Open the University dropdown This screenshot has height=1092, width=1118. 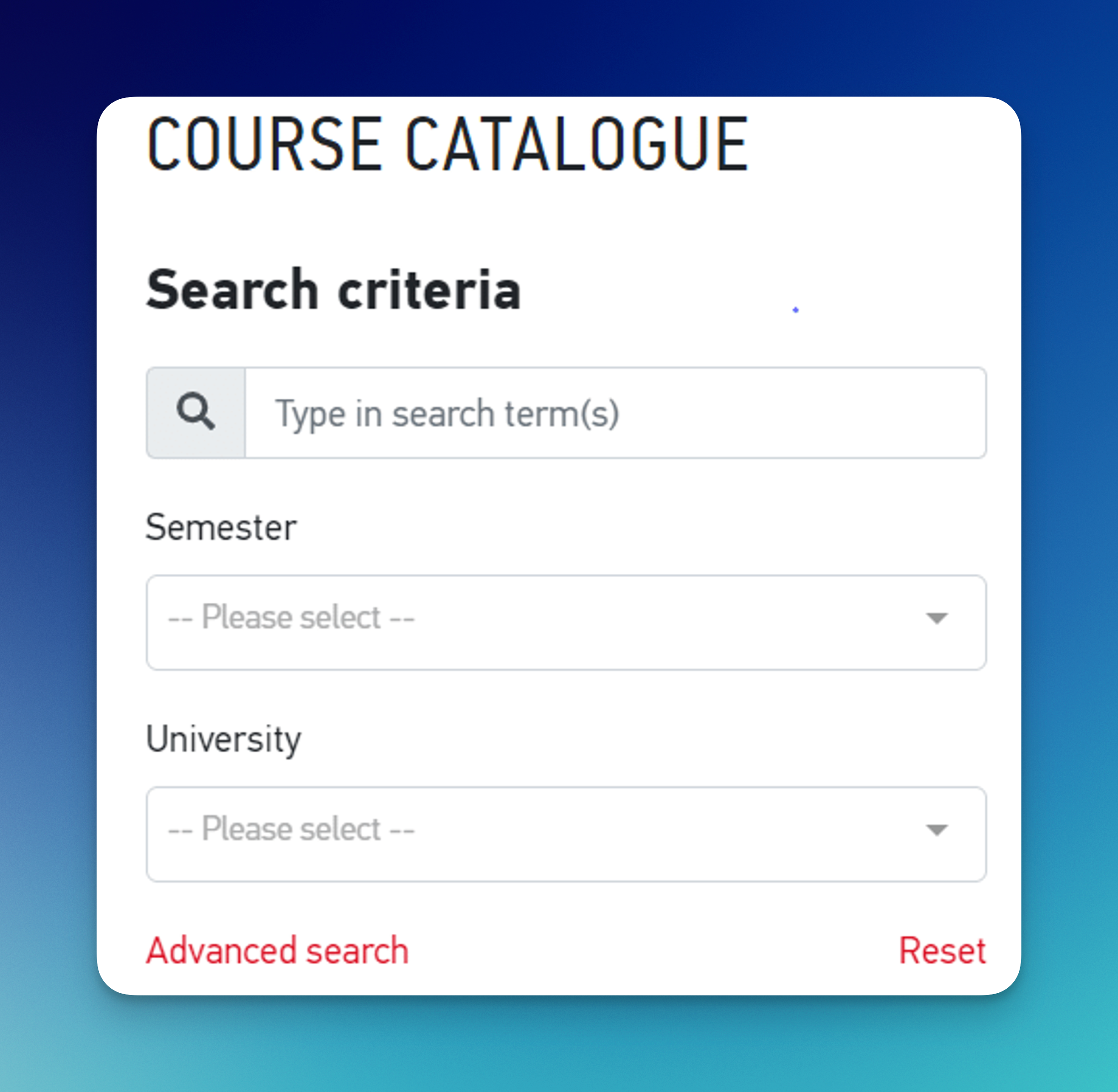click(566, 834)
